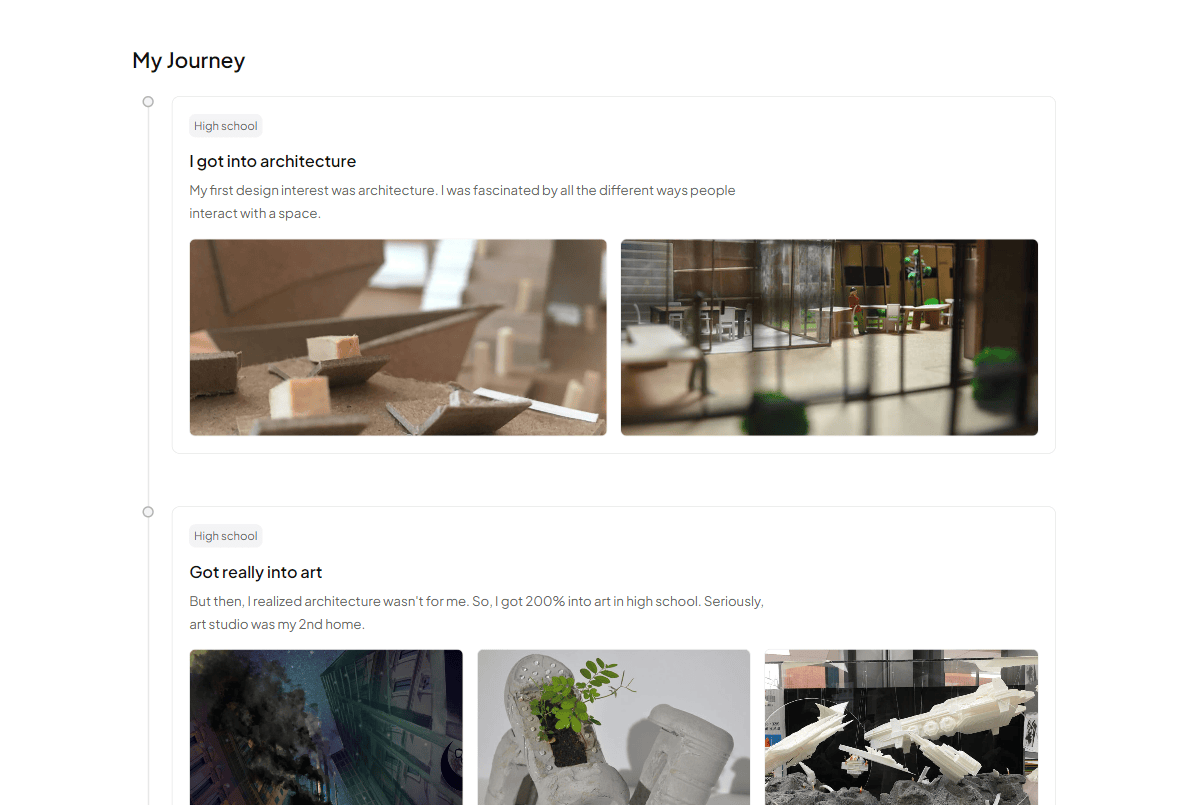Viewport: 1188px width, 805px height.
Task: Select the High school tag above architecture heading
Action: pos(226,126)
